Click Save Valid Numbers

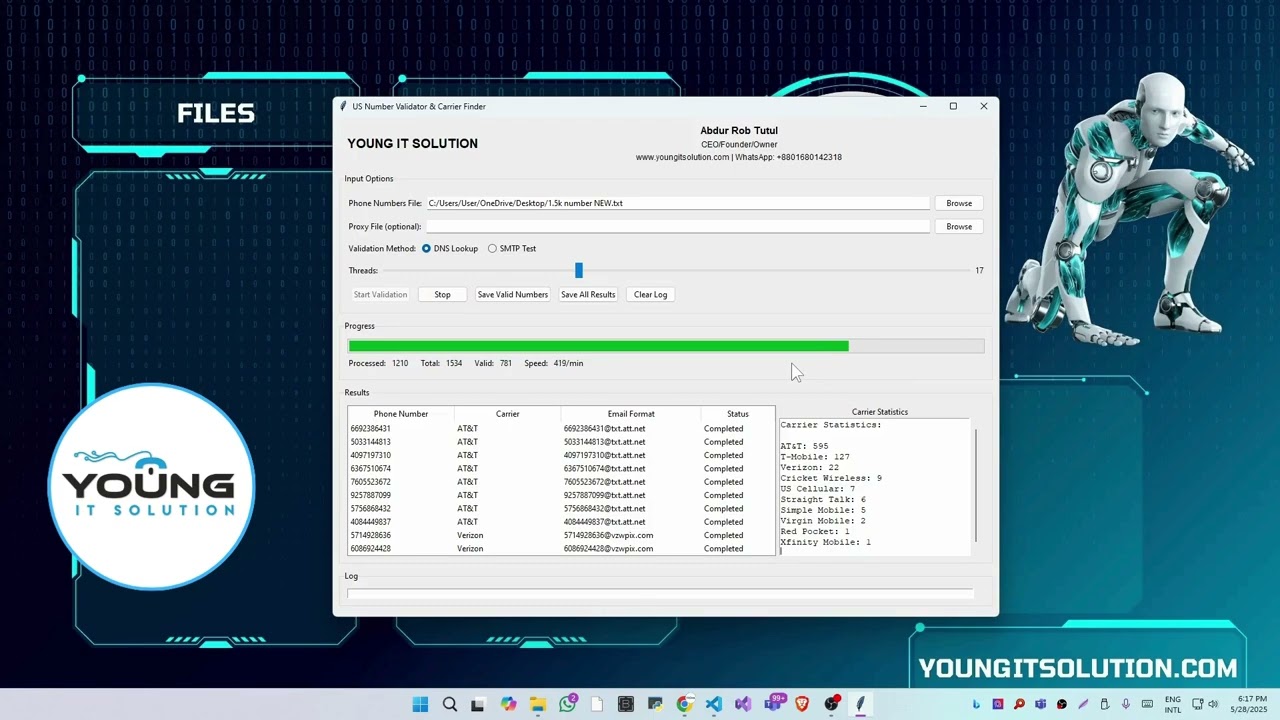[513, 294]
